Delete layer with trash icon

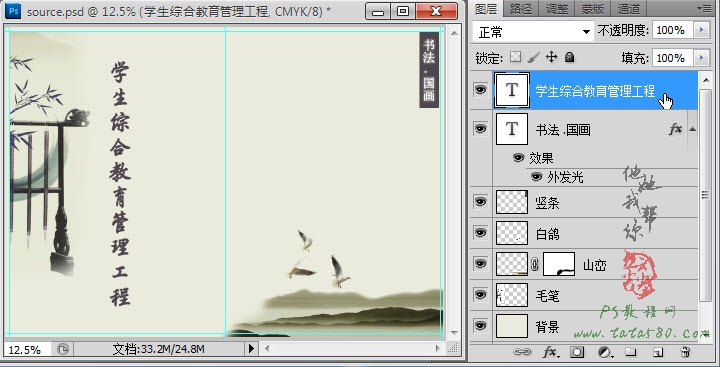685,352
